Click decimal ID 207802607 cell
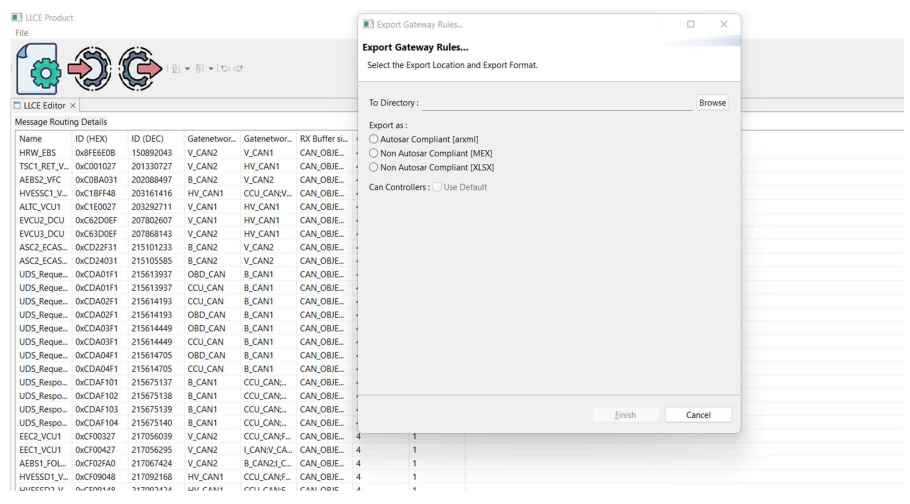Screen dimensions: 910x504 pos(151,221)
